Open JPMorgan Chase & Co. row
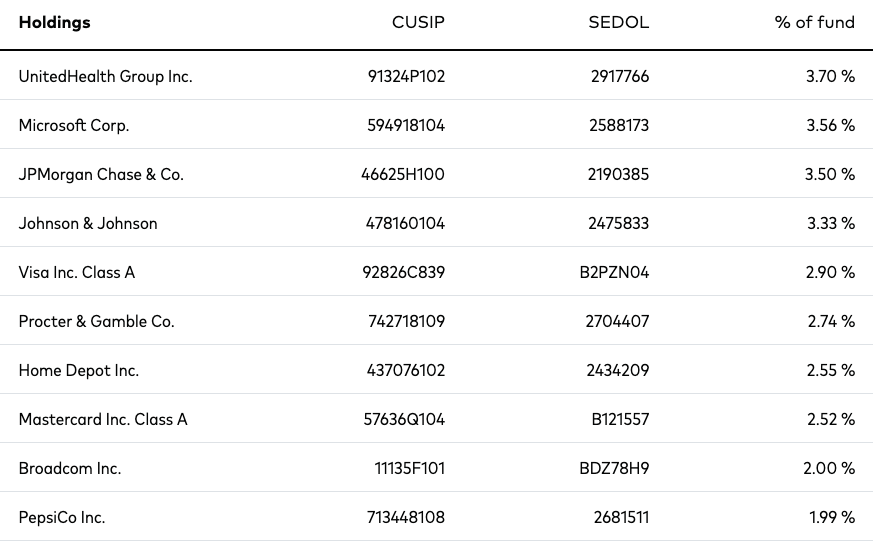This screenshot has width=873, height=551. (x=436, y=174)
